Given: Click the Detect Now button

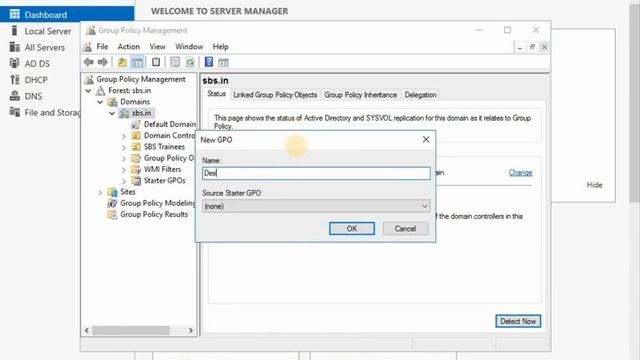Looking at the screenshot, I should (x=518, y=321).
